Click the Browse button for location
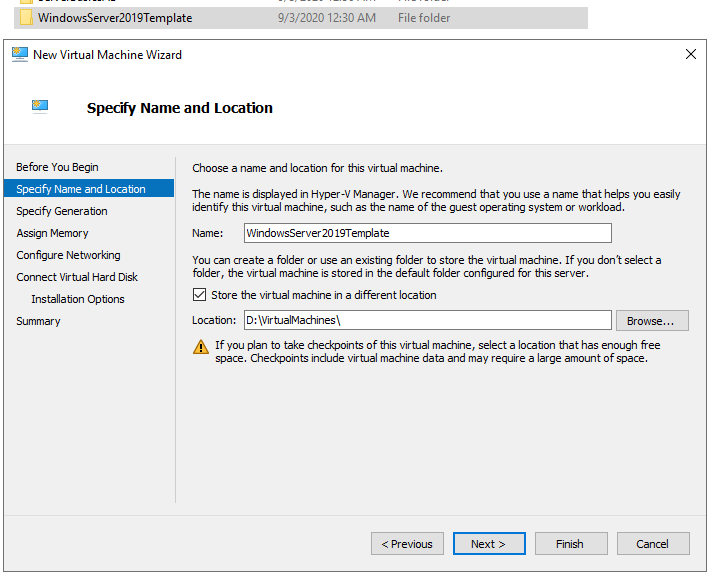The height and width of the screenshot is (576, 712). pyautogui.click(x=652, y=321)
